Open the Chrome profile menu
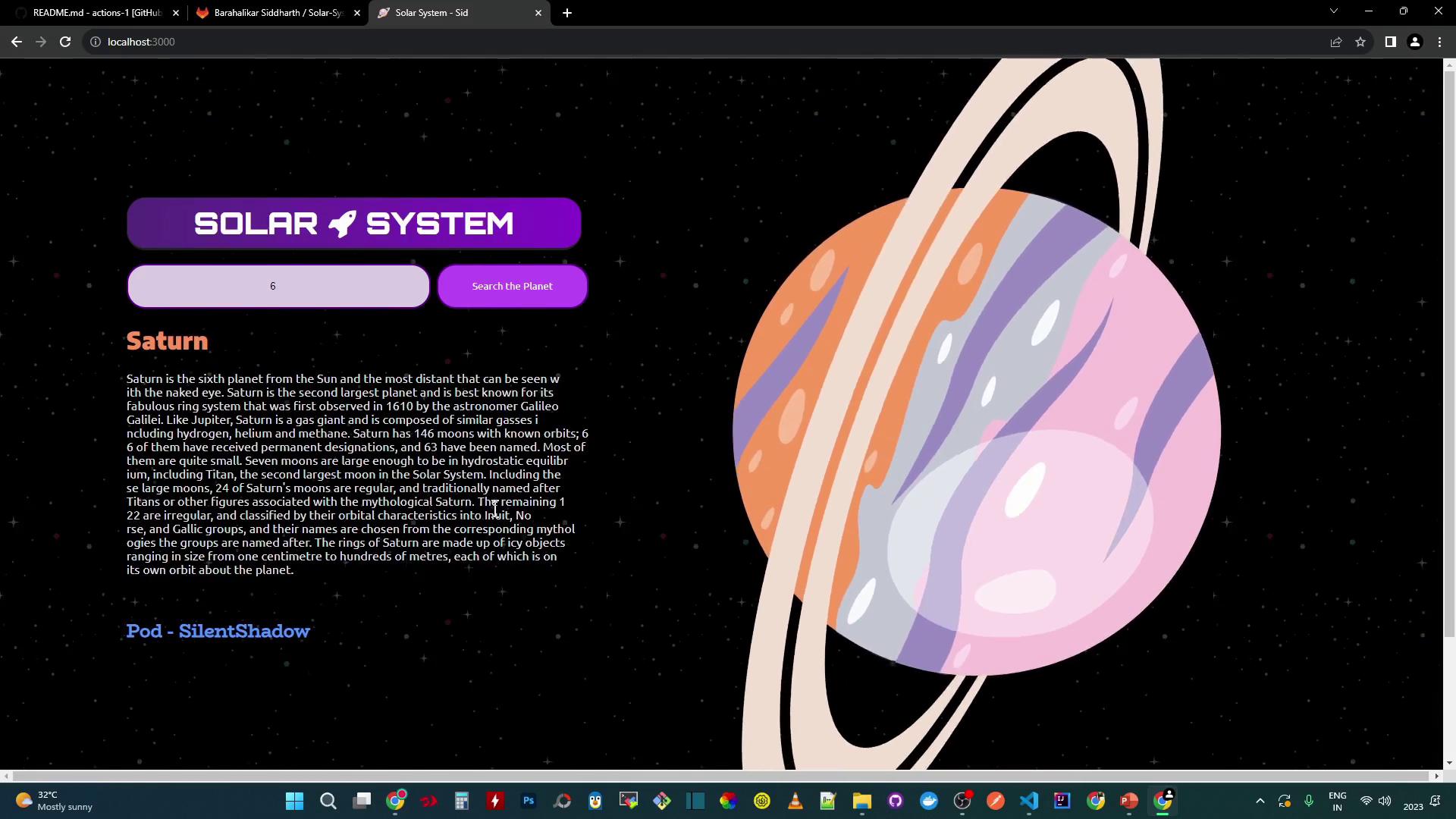Screen dimensions: 1456x819 click(x=1414, y=42)
